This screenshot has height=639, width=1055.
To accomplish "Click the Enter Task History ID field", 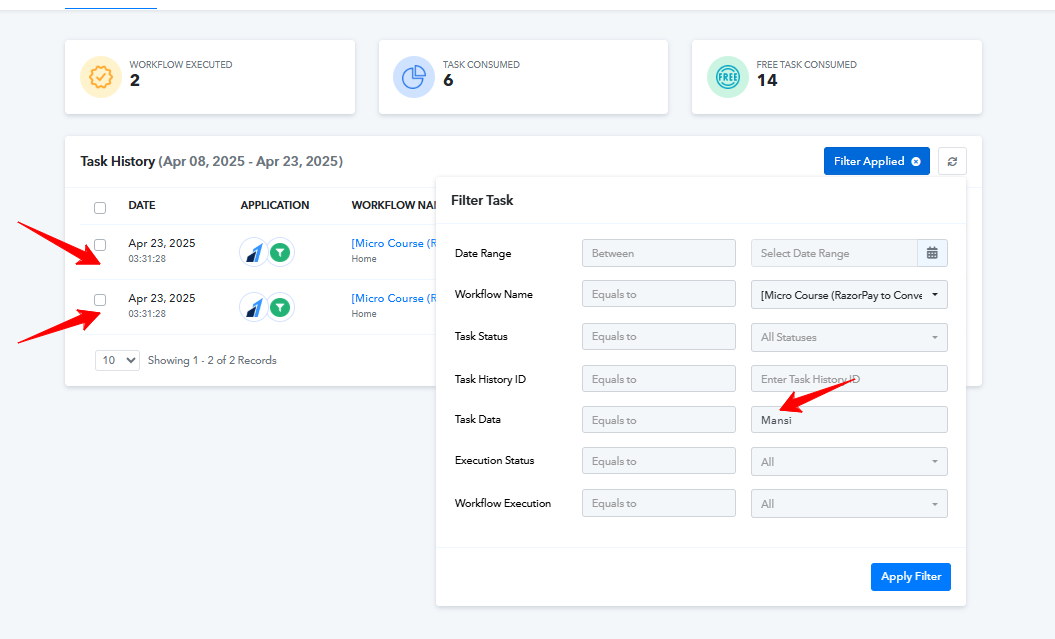I will coord(849,379).
